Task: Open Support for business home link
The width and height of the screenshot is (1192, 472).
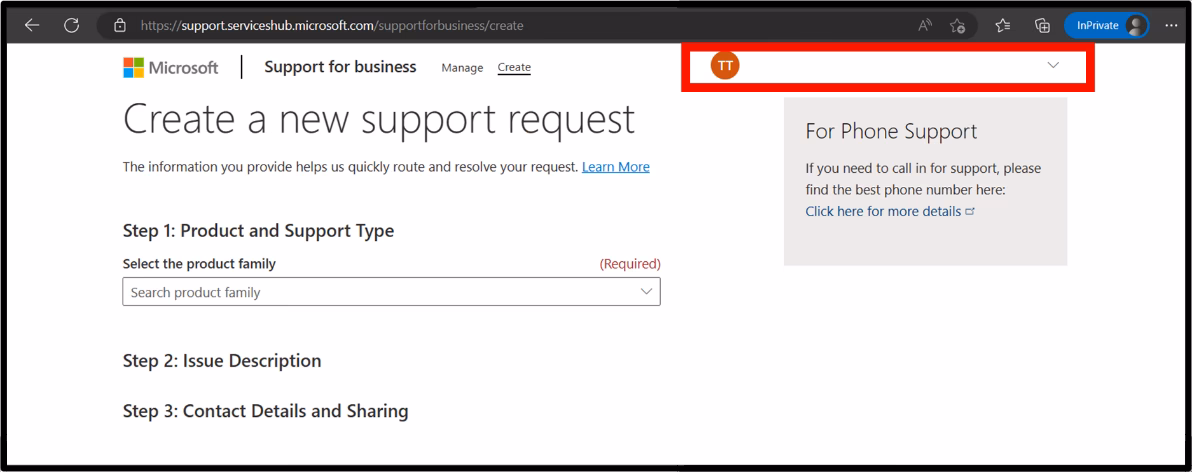Action: click(341, 67)
